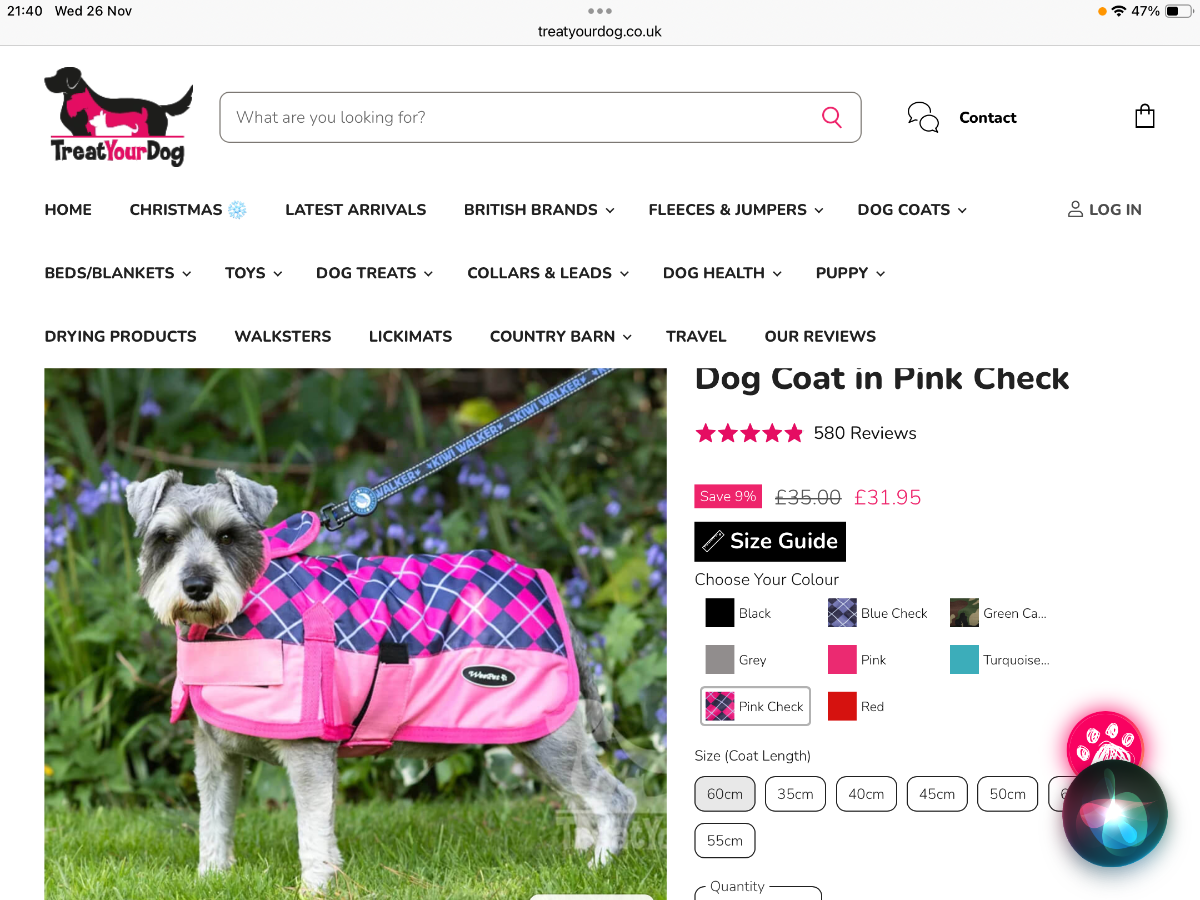The height and width of the screenshot is (900, 1200).
Task: Select the 45cm coat length option
Action: pos(937,794)
